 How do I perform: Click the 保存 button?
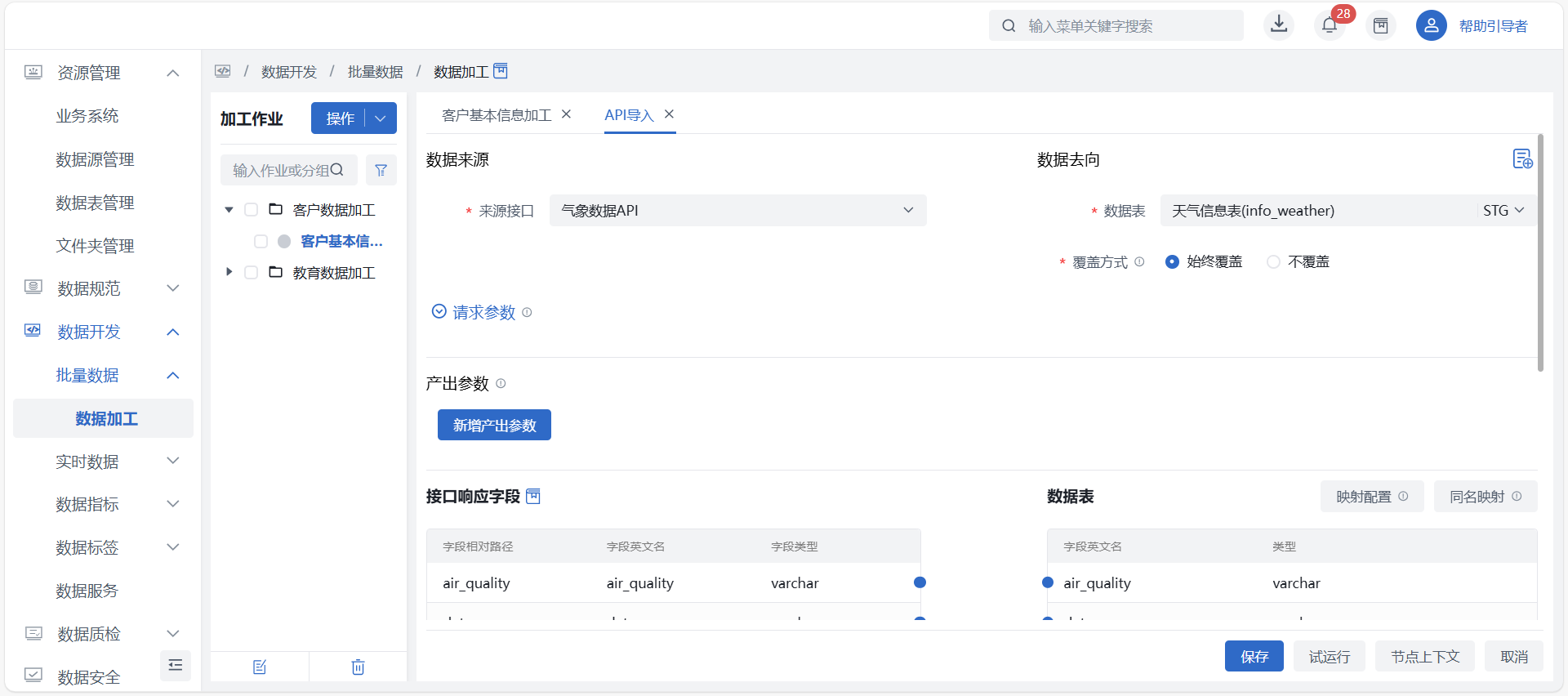pos(1254,656)
